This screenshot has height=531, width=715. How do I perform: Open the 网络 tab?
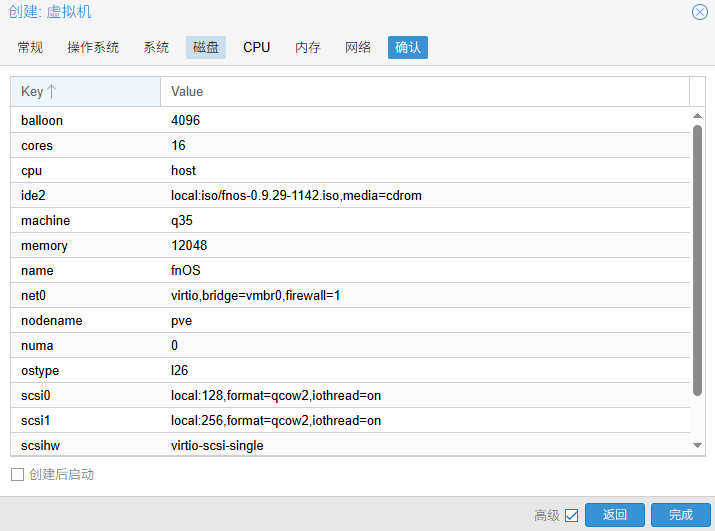coord(358,47)
